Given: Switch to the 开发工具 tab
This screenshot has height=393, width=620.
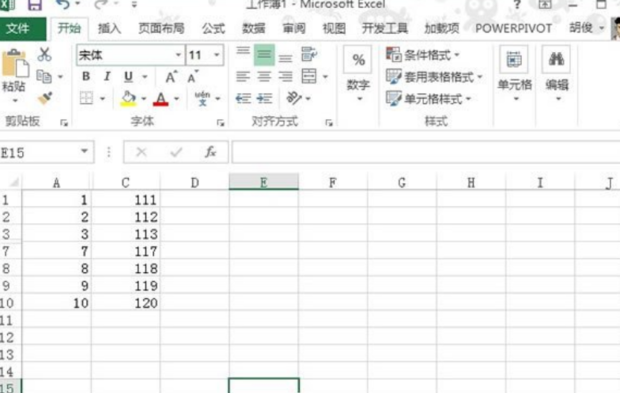Looking at the screenshot, I should [385, 28].
